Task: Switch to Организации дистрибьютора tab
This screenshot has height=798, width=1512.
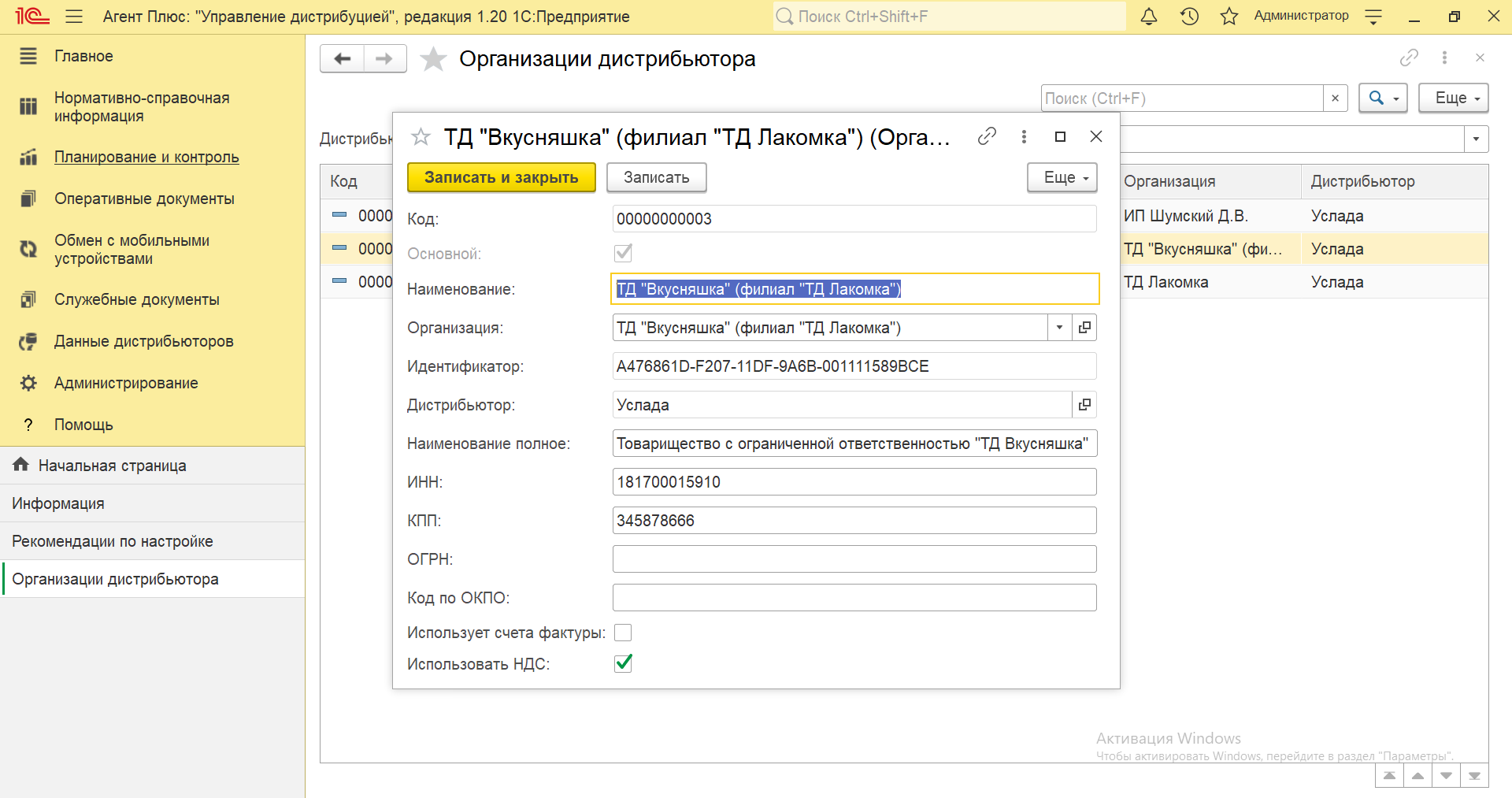Action: tap(153, 579)
